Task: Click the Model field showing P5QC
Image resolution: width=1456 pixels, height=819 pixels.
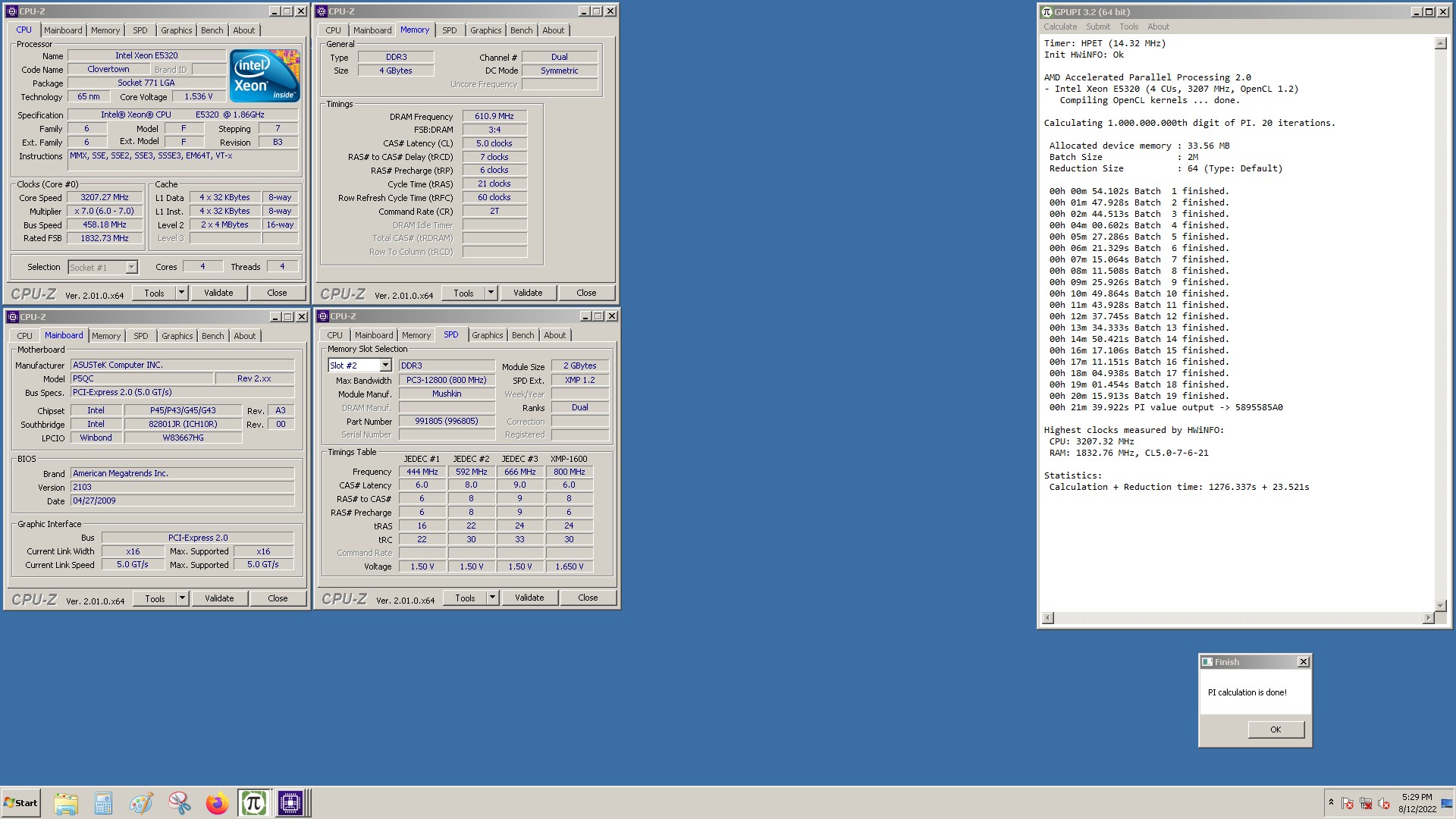Action: [141, 378]
